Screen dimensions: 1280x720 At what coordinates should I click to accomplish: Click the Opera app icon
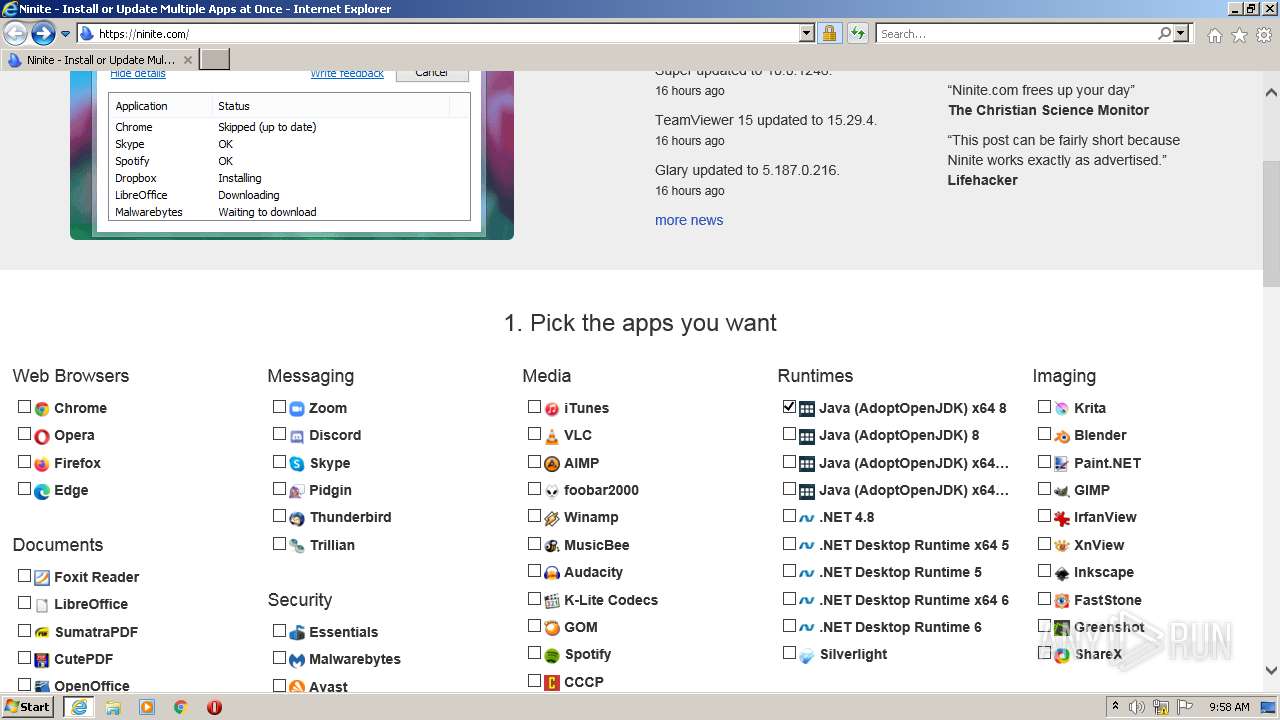pos(42,436)
